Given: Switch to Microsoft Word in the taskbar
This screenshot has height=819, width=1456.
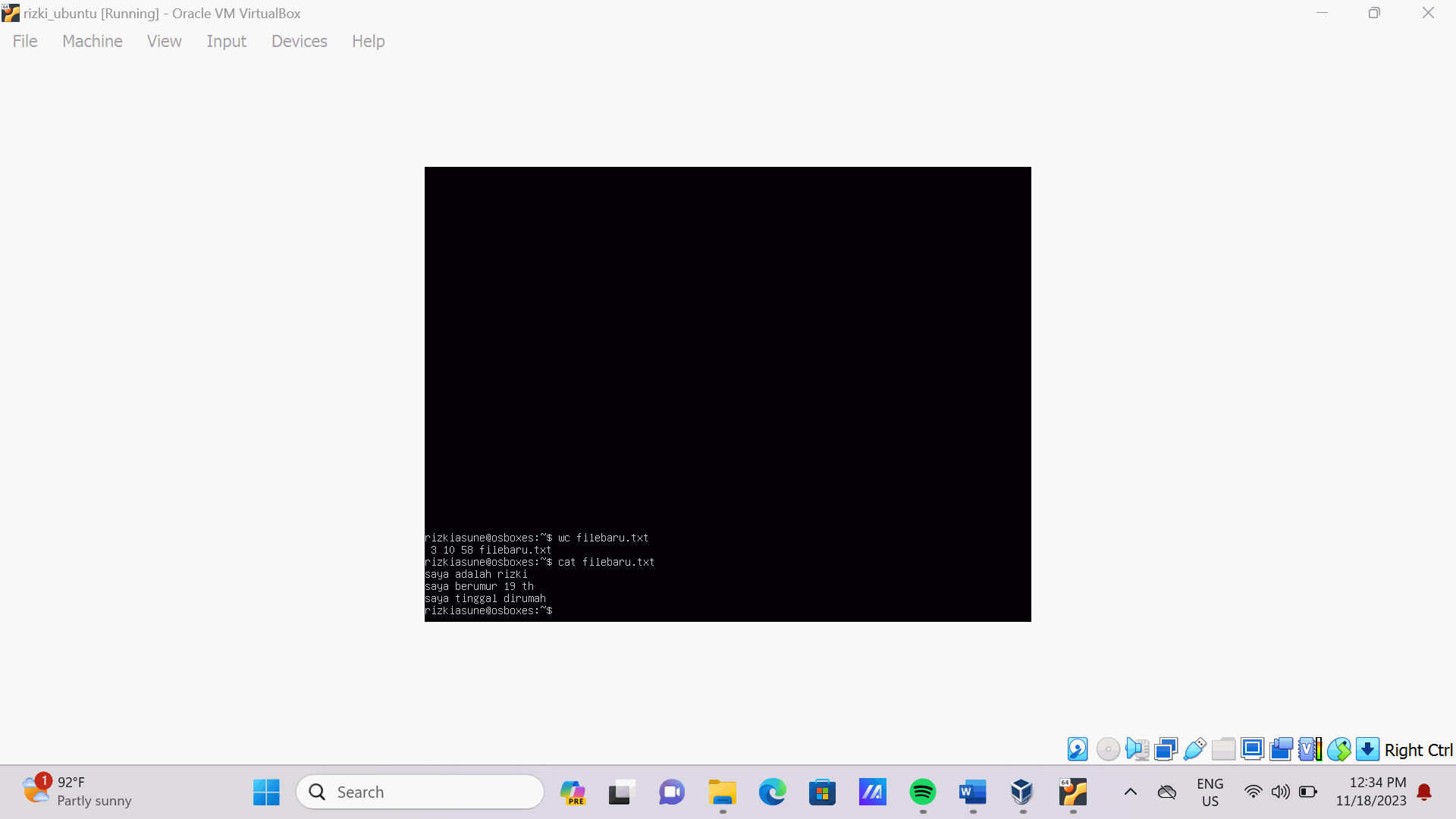Looking at the screenshot, I should (x=973, y=792).
